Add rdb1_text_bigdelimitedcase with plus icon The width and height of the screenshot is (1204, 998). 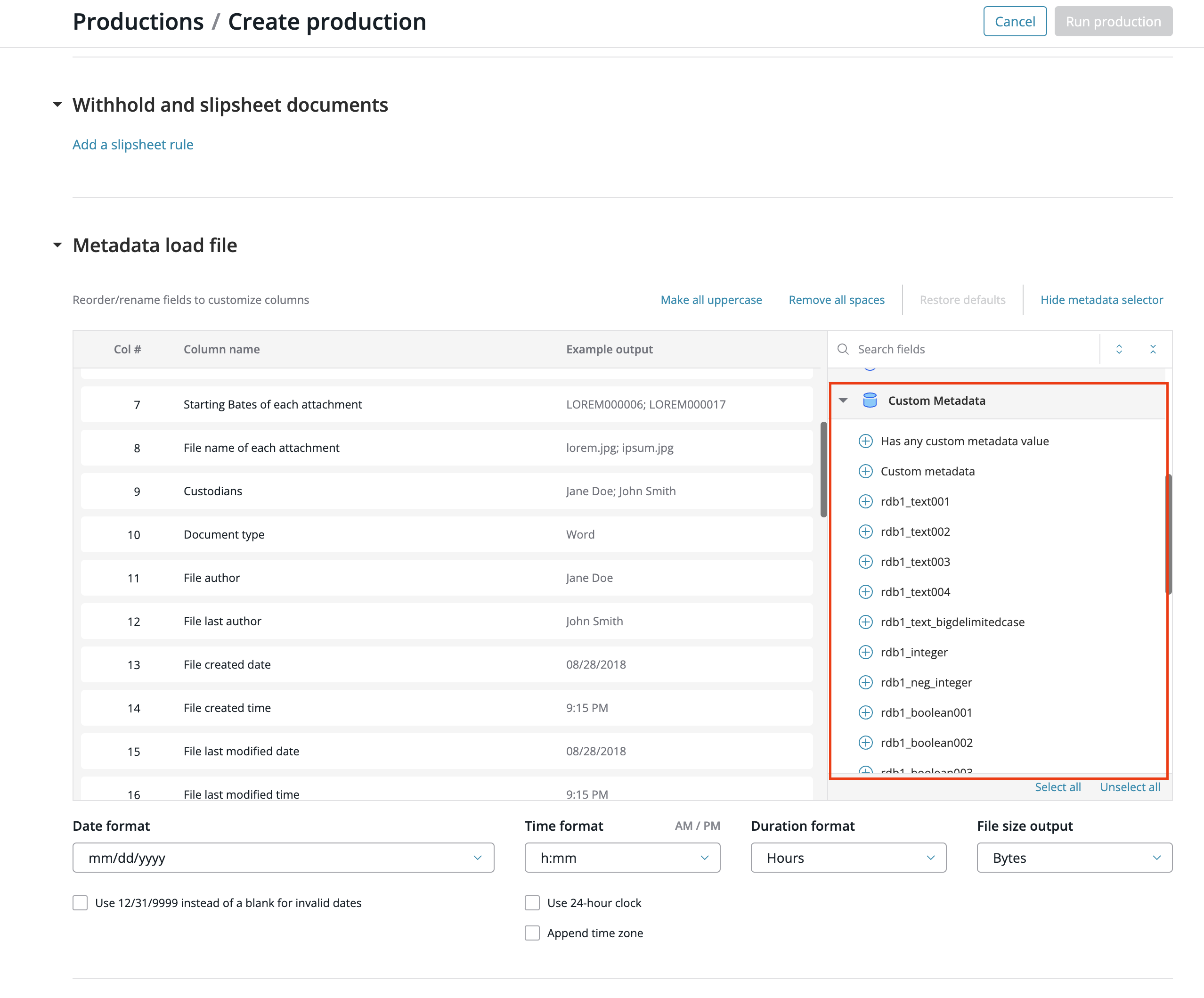pyautogui.click(x=865, y=622)
